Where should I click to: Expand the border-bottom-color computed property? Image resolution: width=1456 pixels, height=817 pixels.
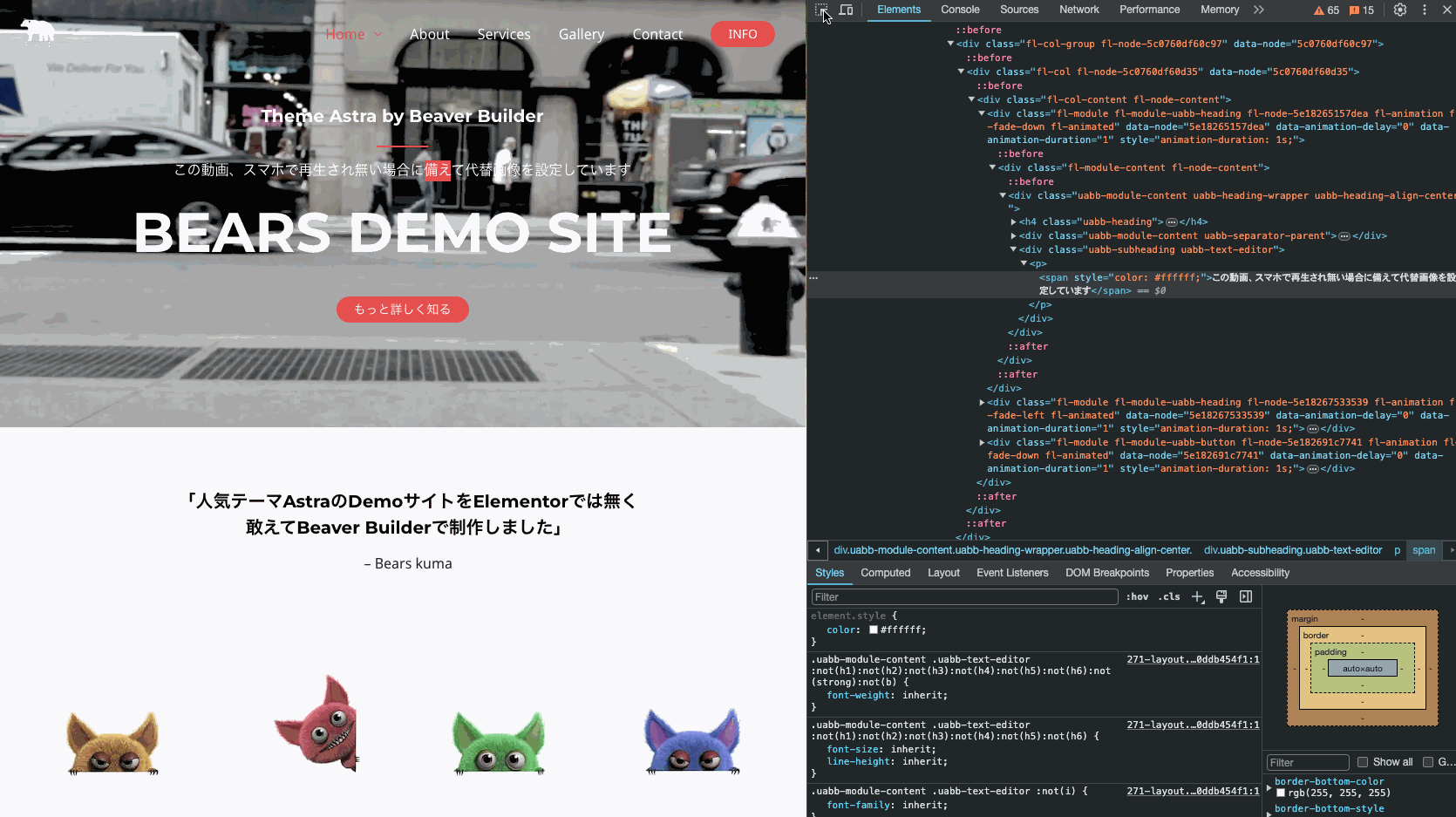(1269, 787)
